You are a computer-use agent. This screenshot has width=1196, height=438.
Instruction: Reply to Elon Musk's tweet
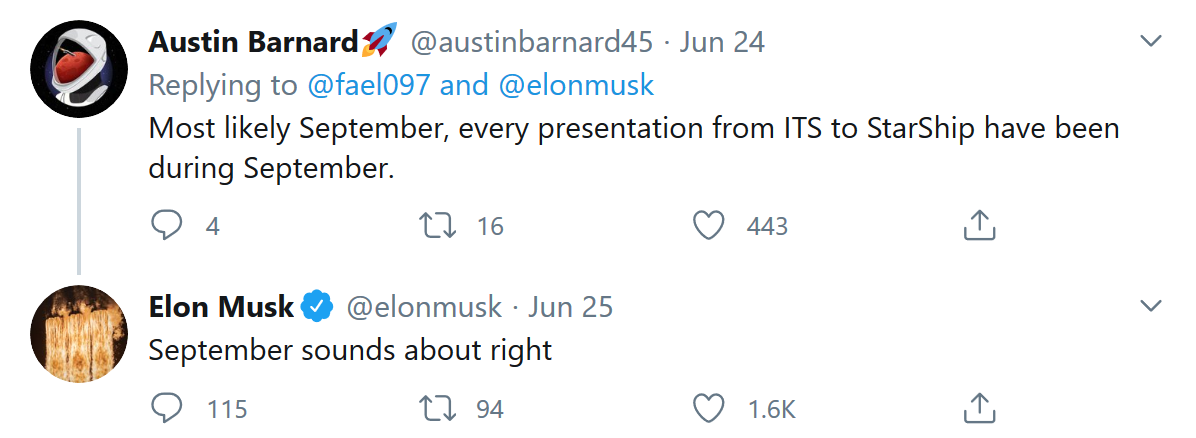[x=167, y=408]
